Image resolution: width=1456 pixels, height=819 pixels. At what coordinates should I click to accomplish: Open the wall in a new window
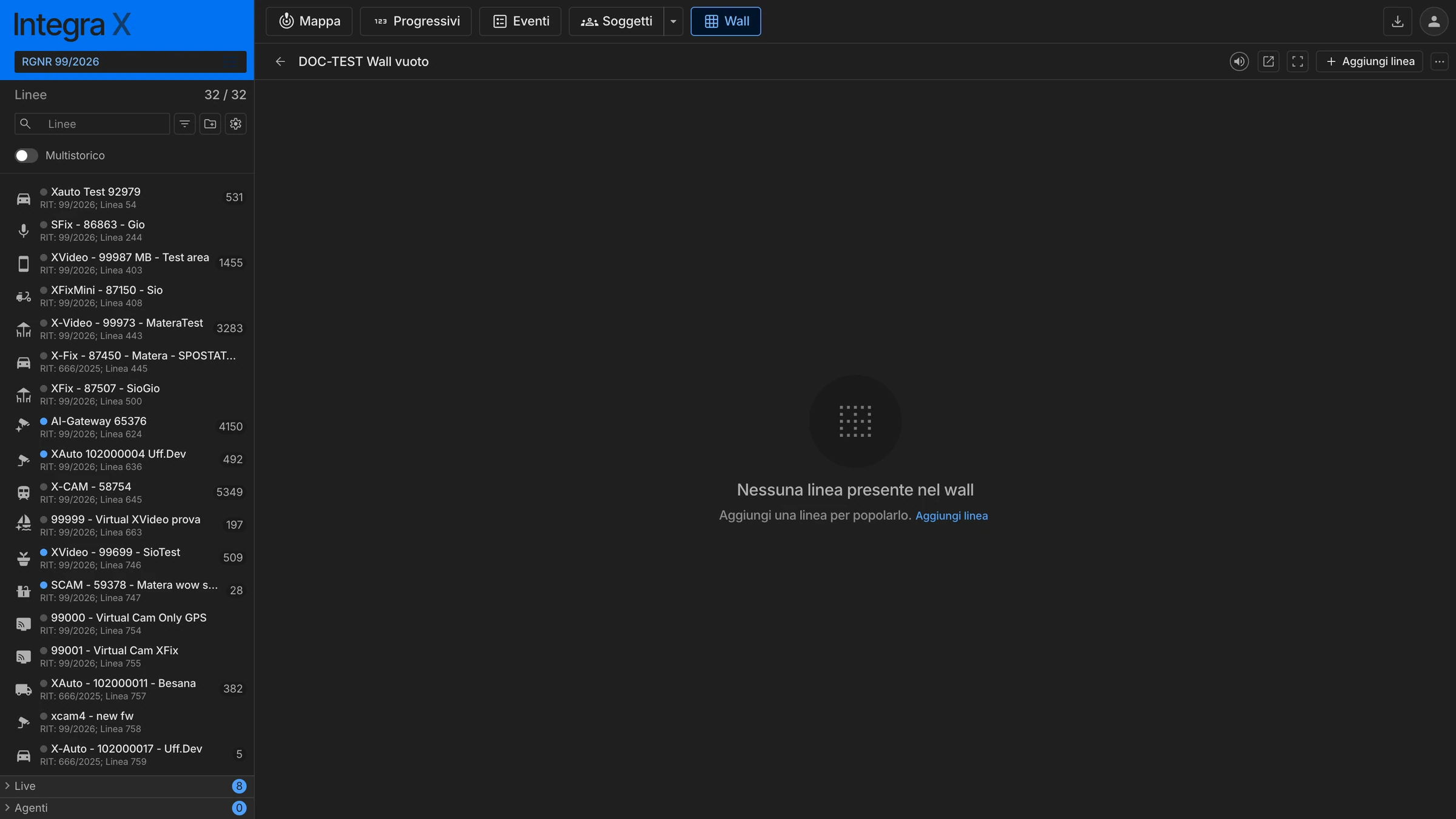coord(1269,61)
